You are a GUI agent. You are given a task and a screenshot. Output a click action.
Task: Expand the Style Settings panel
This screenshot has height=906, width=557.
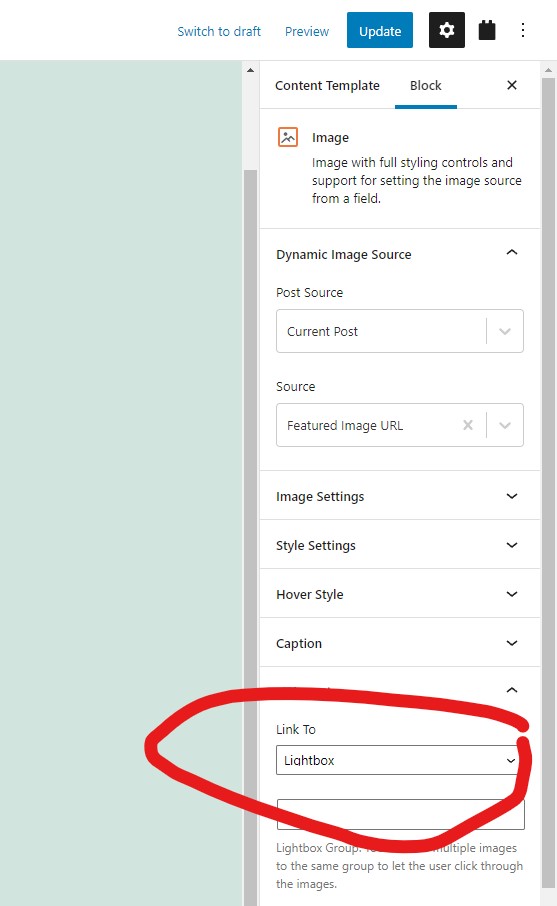(400, 545)
